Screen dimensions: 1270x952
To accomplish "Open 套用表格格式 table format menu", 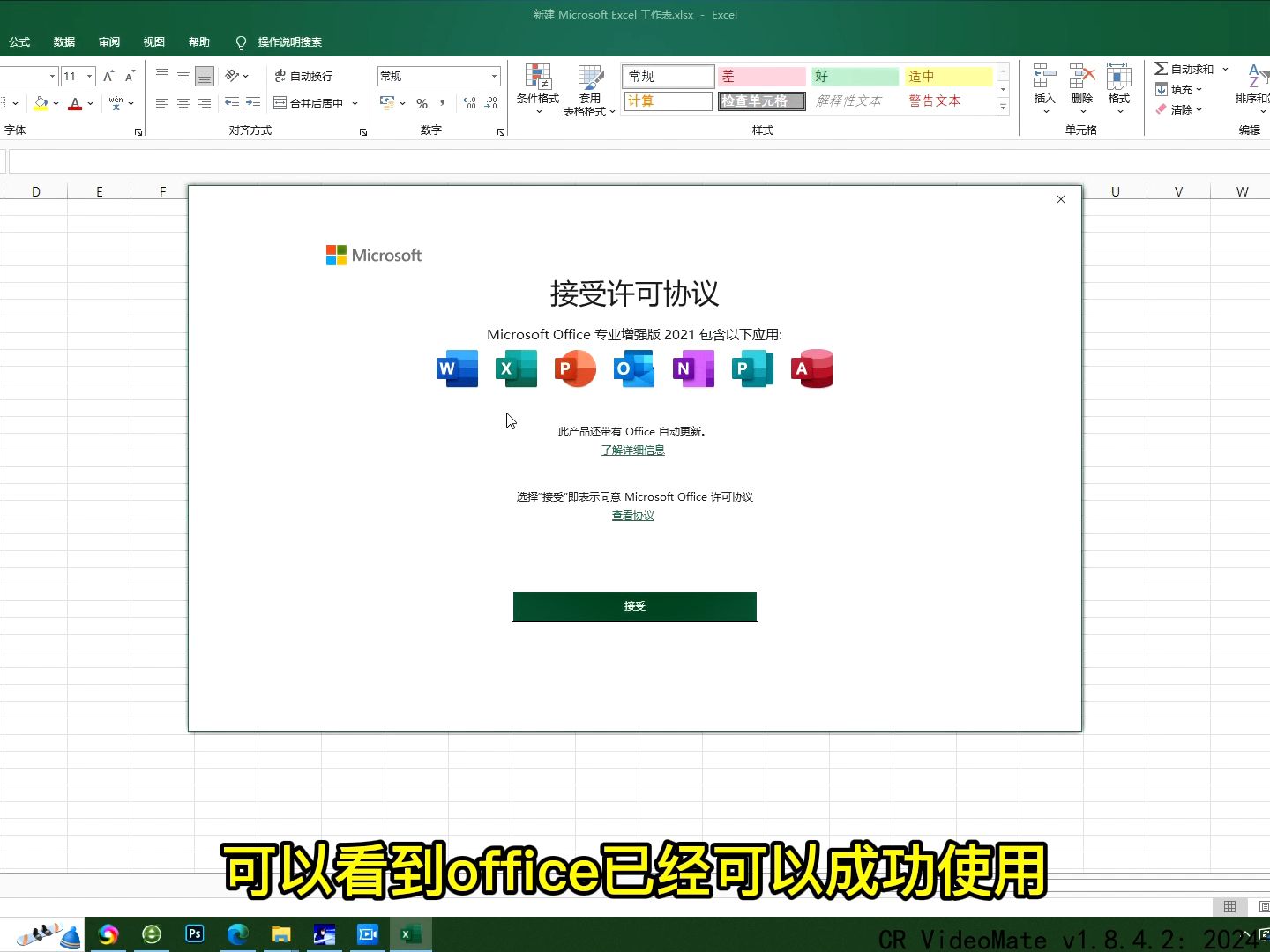I will (x=589, y=89).
